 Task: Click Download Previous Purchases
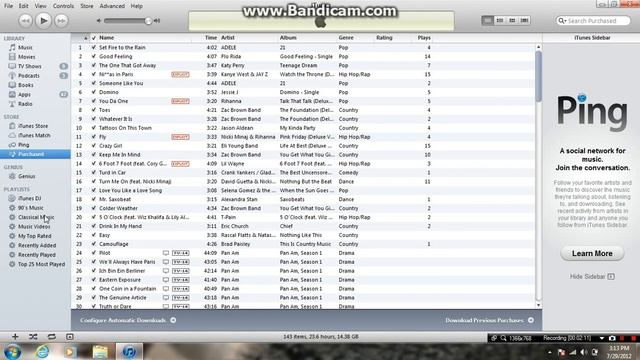[489, 320]
